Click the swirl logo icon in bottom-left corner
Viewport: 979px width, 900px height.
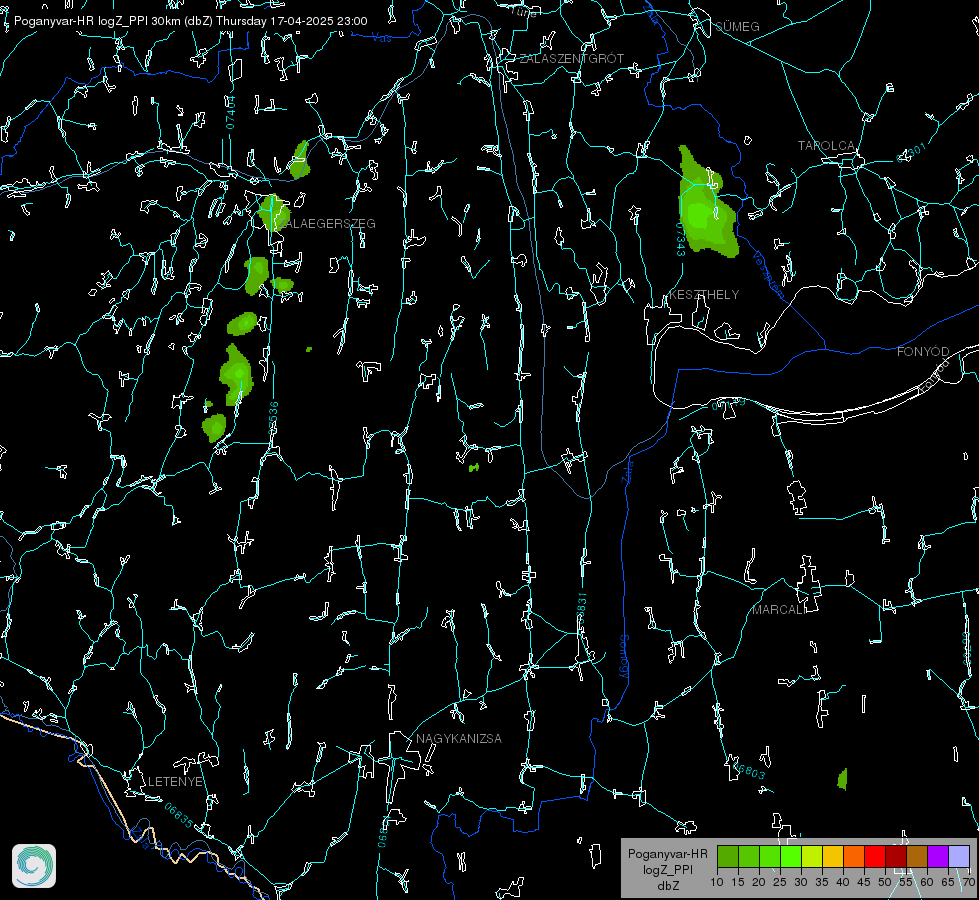point(34,866)
